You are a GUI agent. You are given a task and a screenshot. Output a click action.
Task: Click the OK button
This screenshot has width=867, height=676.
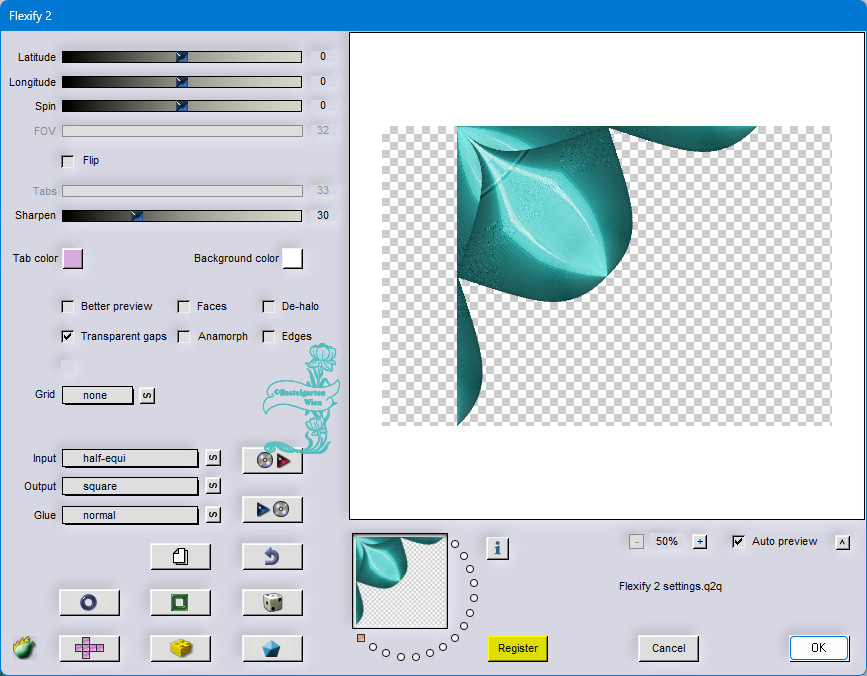(819, 648)
